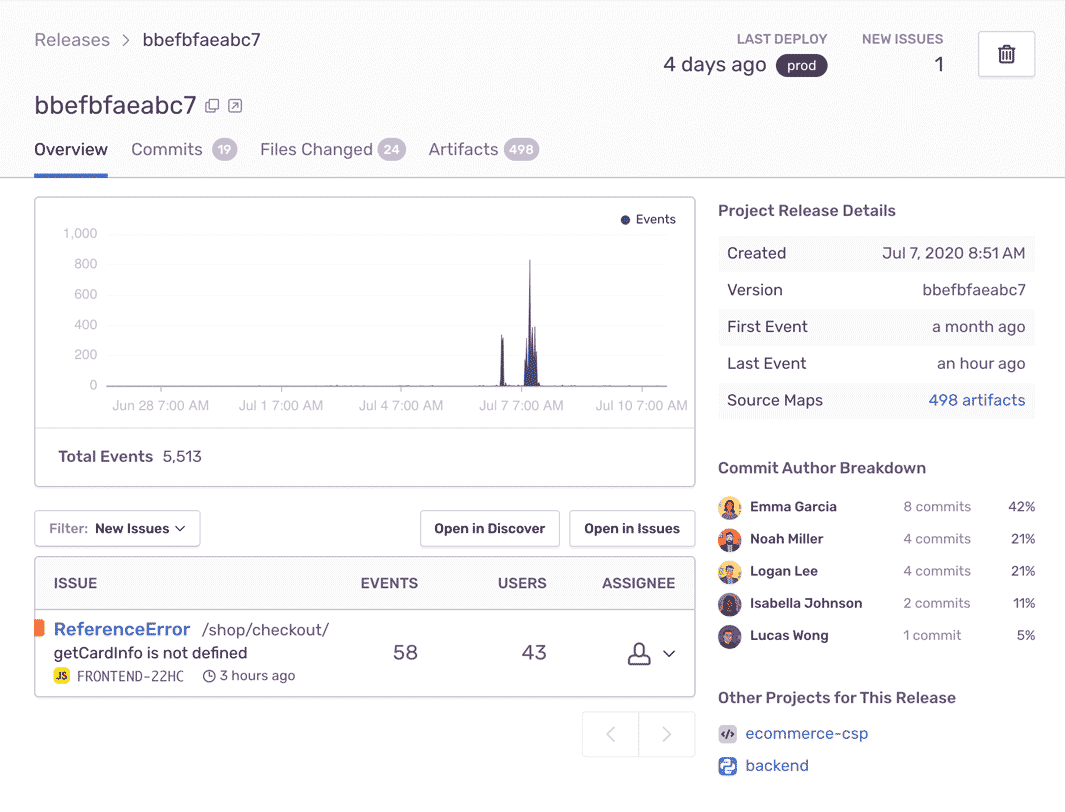Viewport: 1065px width, 812px height.
Task: Open release externally via the external-link icon
Action: (x=236, y=104)
